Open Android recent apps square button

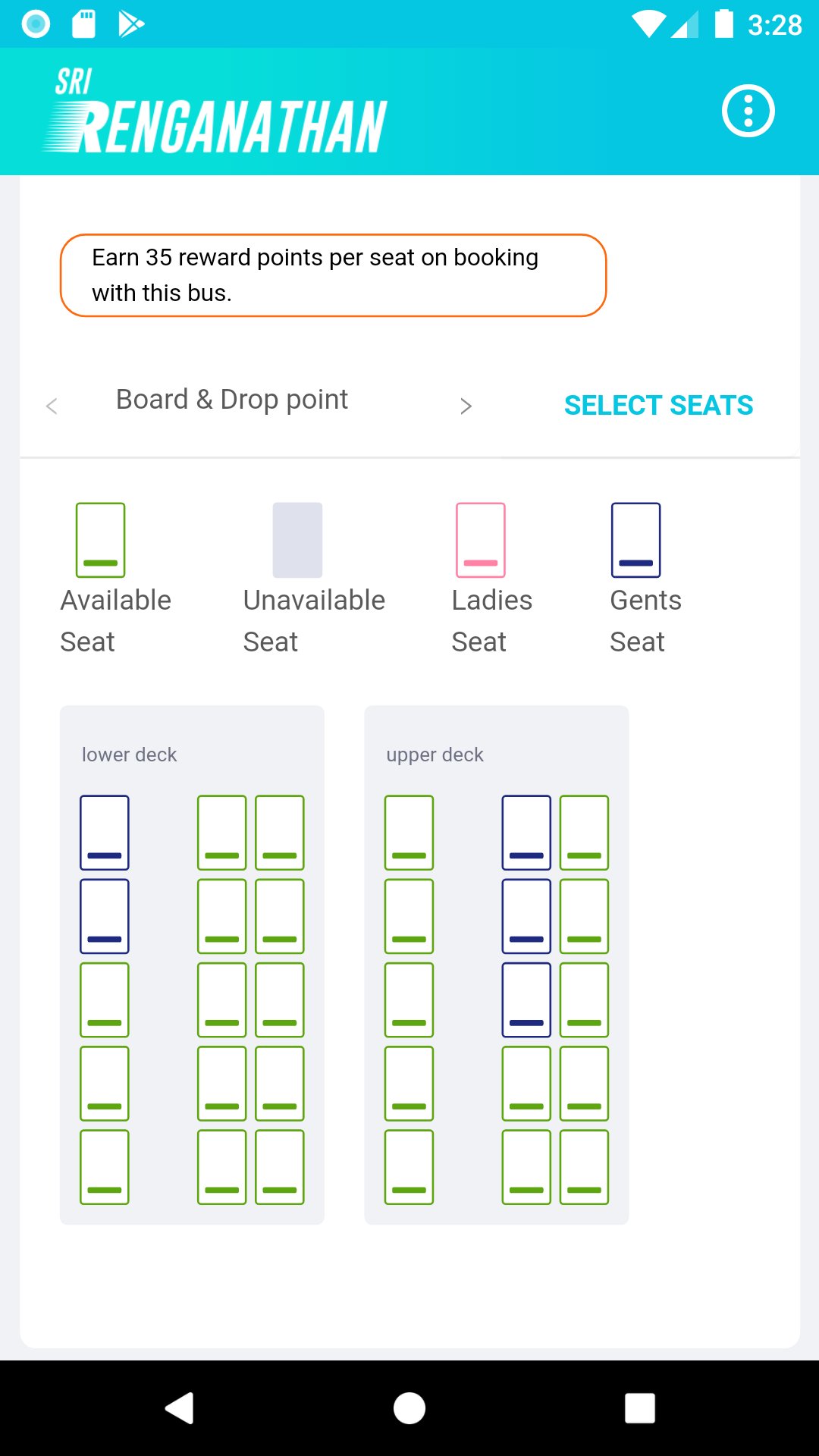coord(639,1408)
